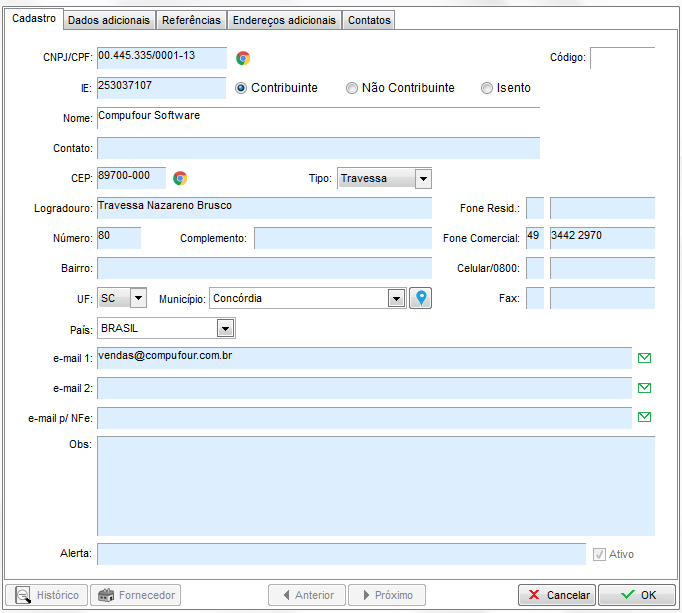Image resolution: width=682 pixels, height=613 pixels.
Task: Select the Contribuinte radio option
Action: coord(241,88)
